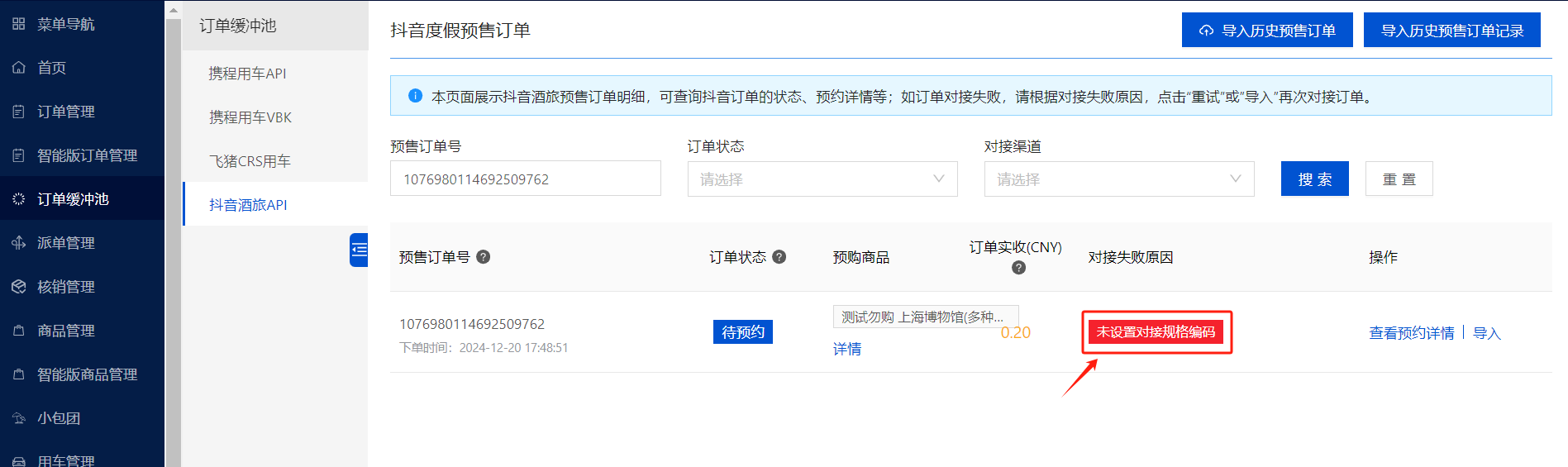Click the 首页 home icon
This screenshot has height=467, width=1568.
click(19, 68)
